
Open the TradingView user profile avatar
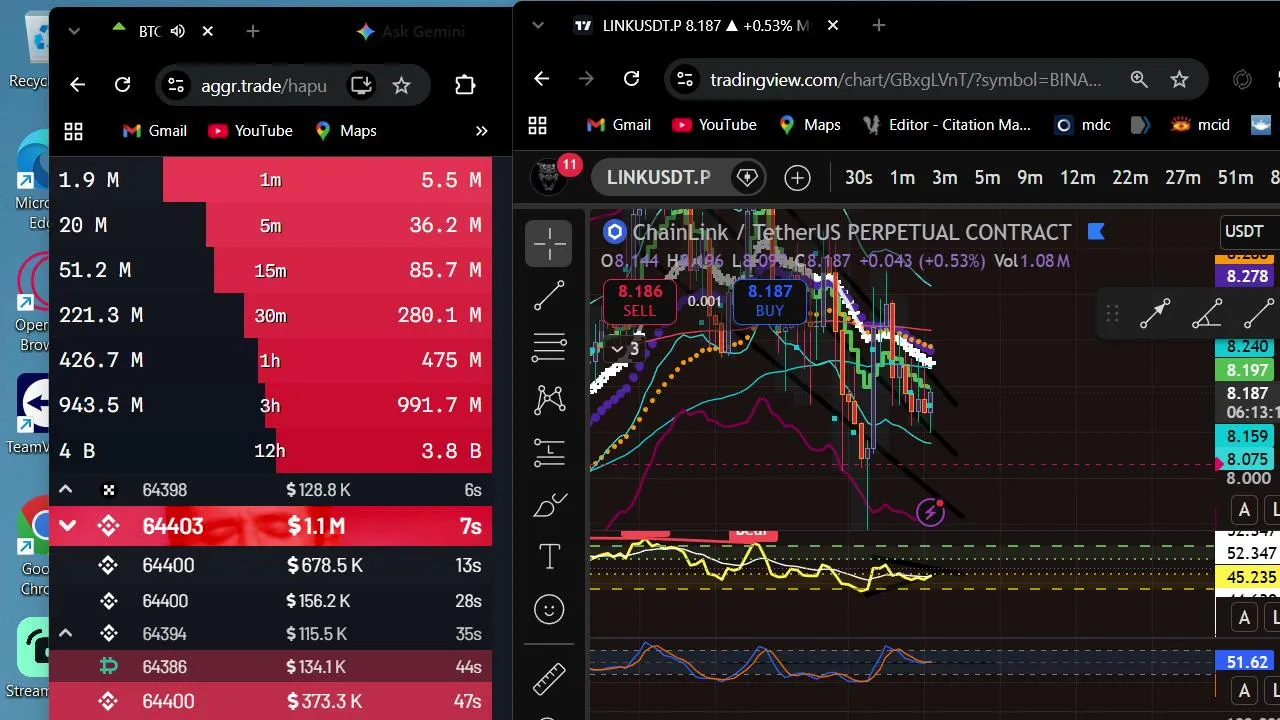[548, 178]
